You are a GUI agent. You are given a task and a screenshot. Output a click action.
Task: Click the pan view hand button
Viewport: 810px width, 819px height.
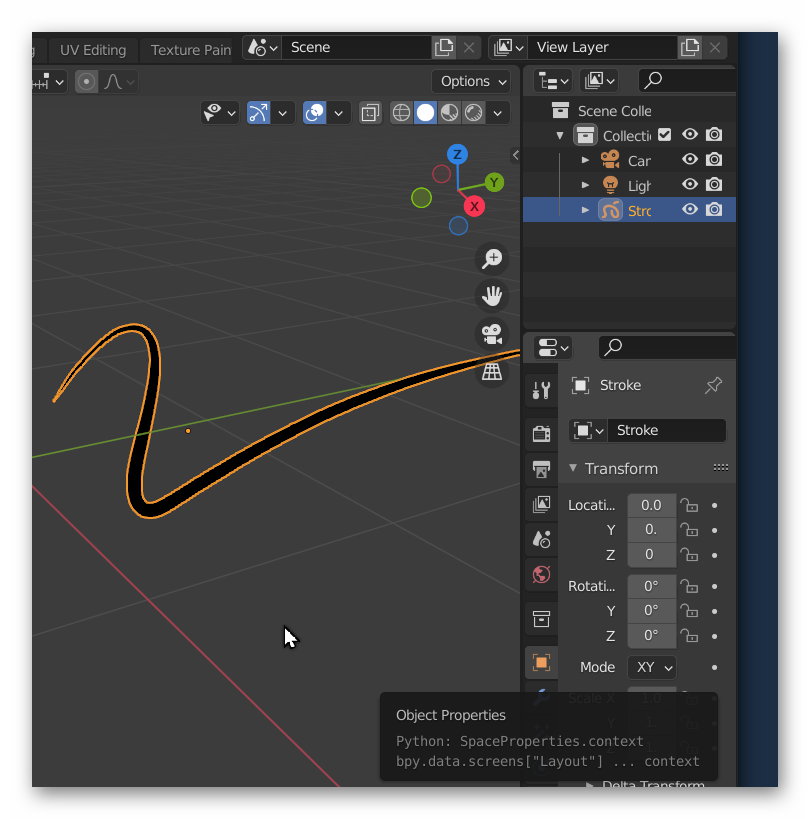(492, 297)
